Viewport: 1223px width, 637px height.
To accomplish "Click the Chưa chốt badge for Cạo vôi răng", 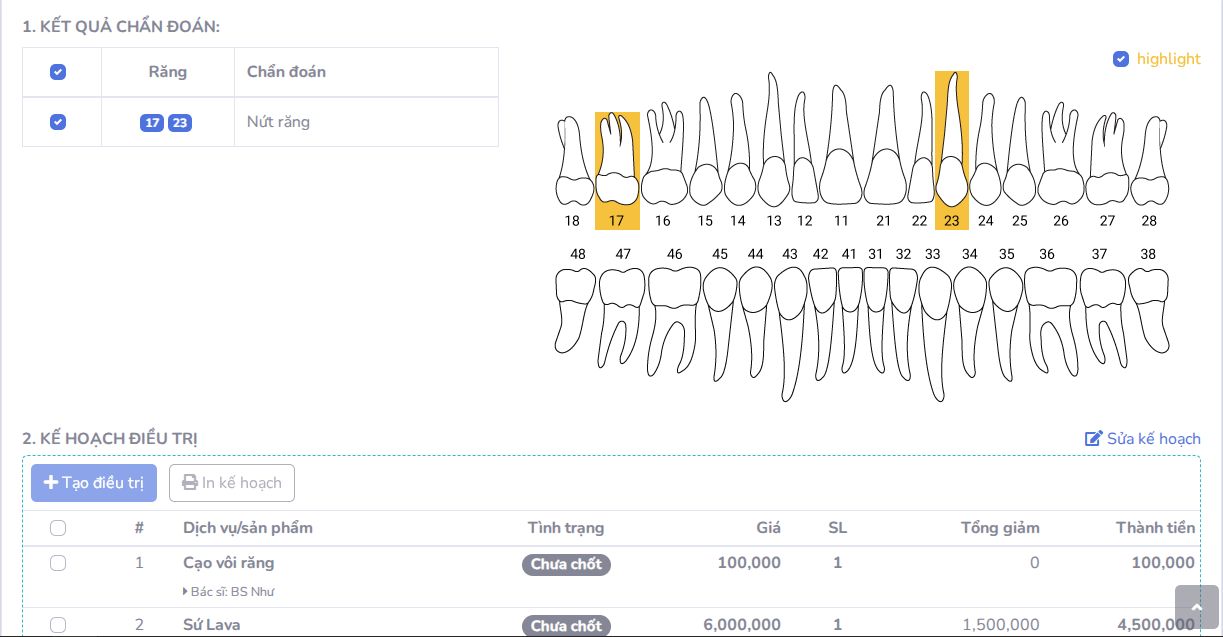I will pyautogui.click(x=566, y=564).
